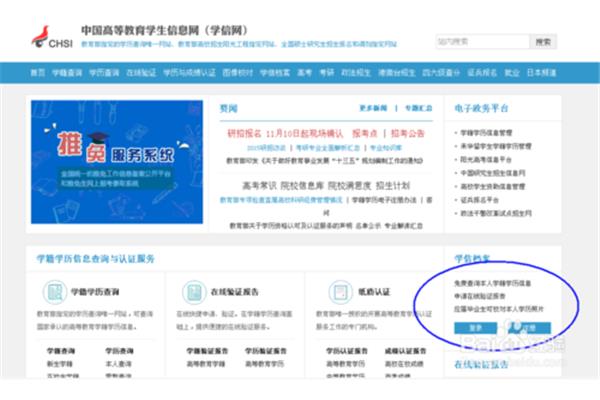Open 学籍查询 in the navigation bar

[67, 72]
